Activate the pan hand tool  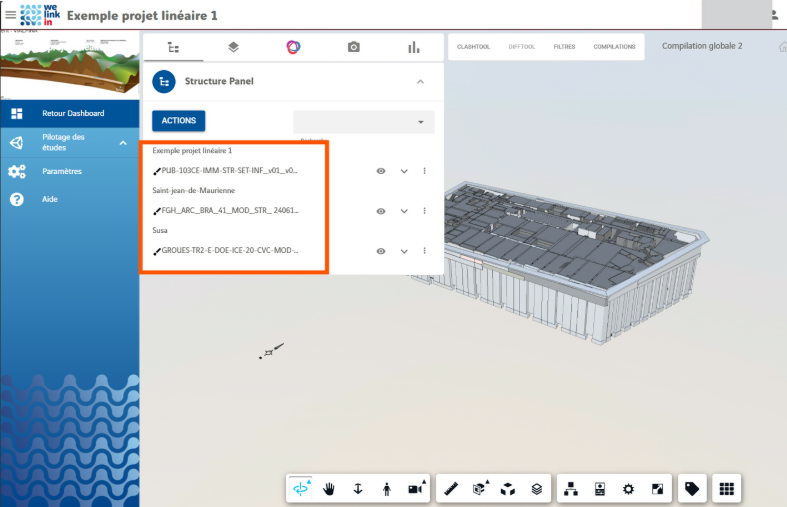329,489
